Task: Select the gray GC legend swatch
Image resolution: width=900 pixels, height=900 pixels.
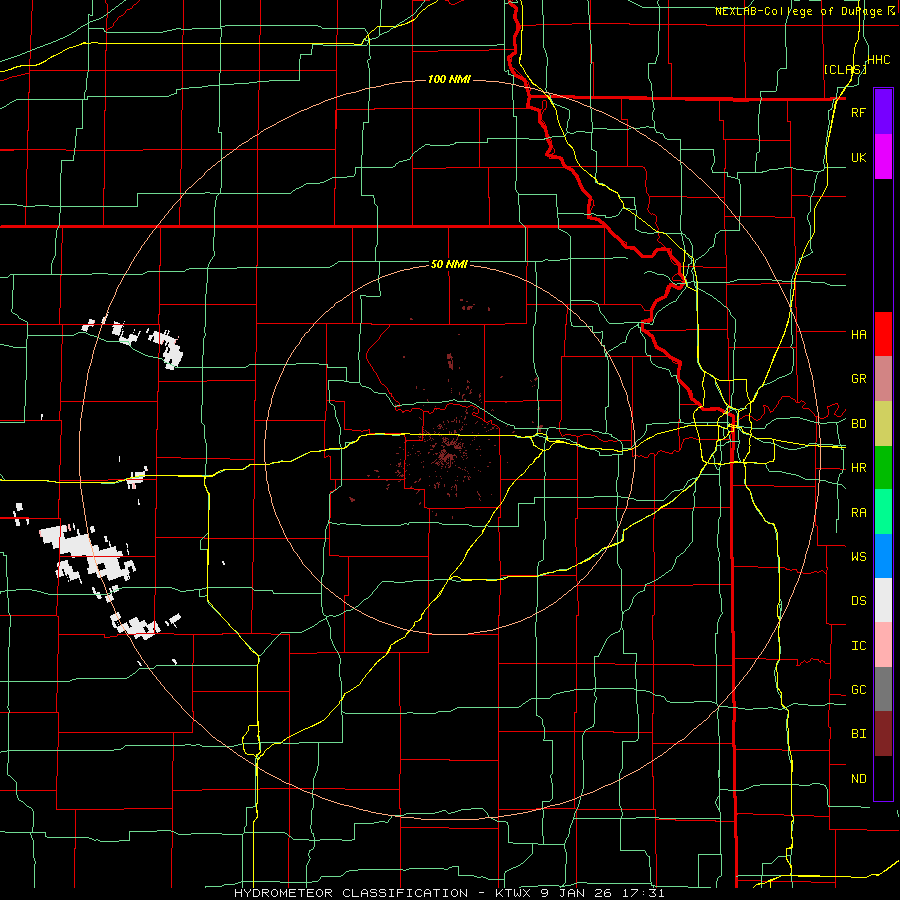Action: [x=883, y=689]
